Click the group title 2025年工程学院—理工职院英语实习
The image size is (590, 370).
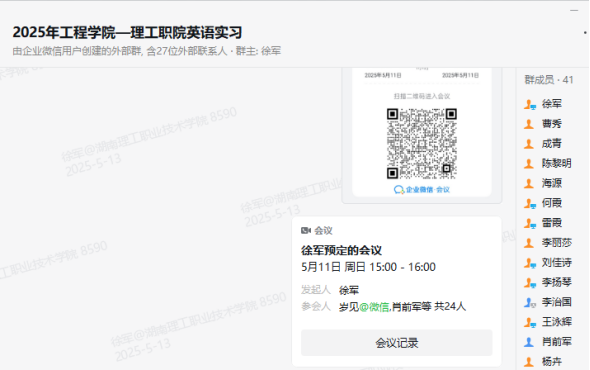coord(127,32)
